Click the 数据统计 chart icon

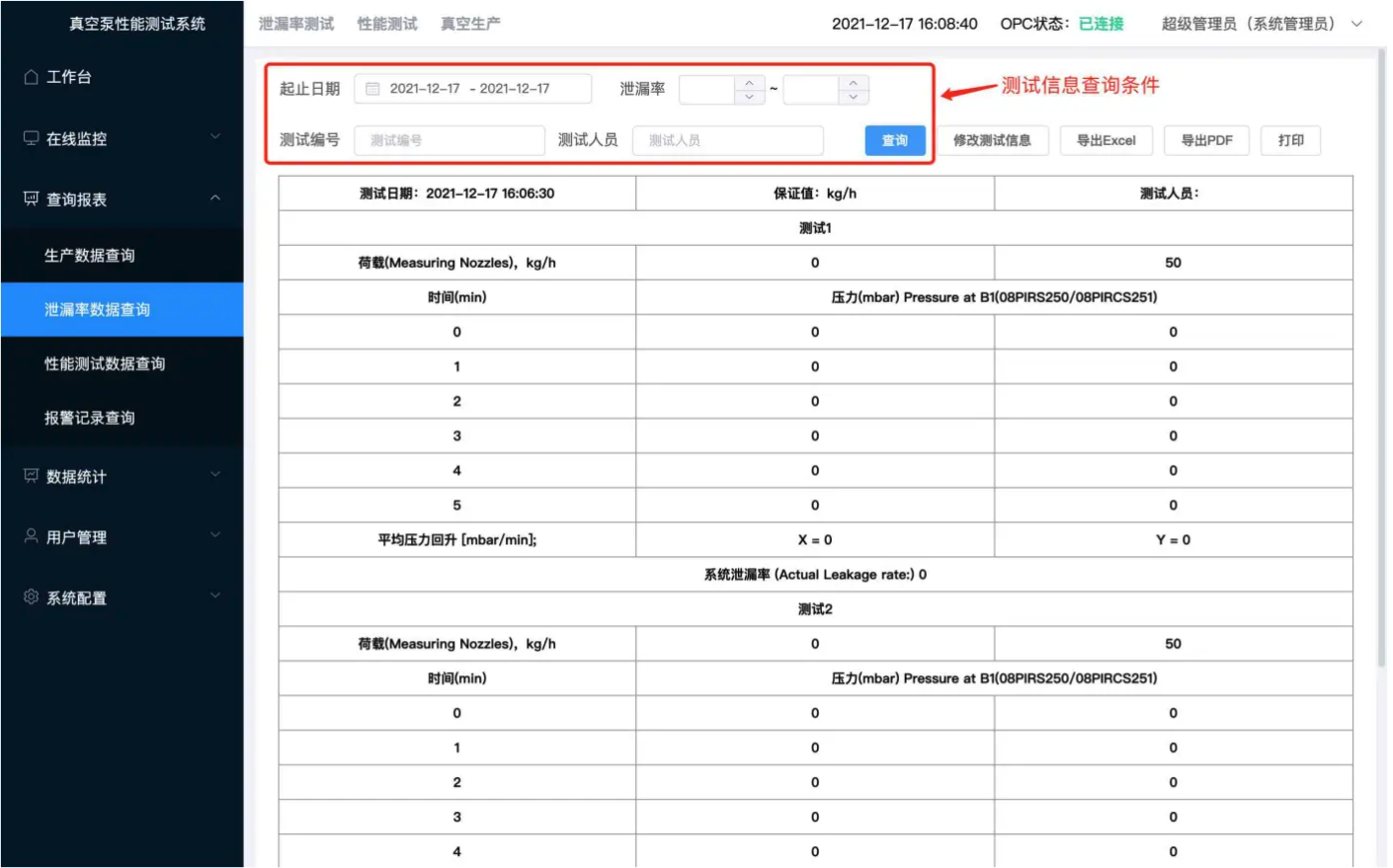(31, 476)
